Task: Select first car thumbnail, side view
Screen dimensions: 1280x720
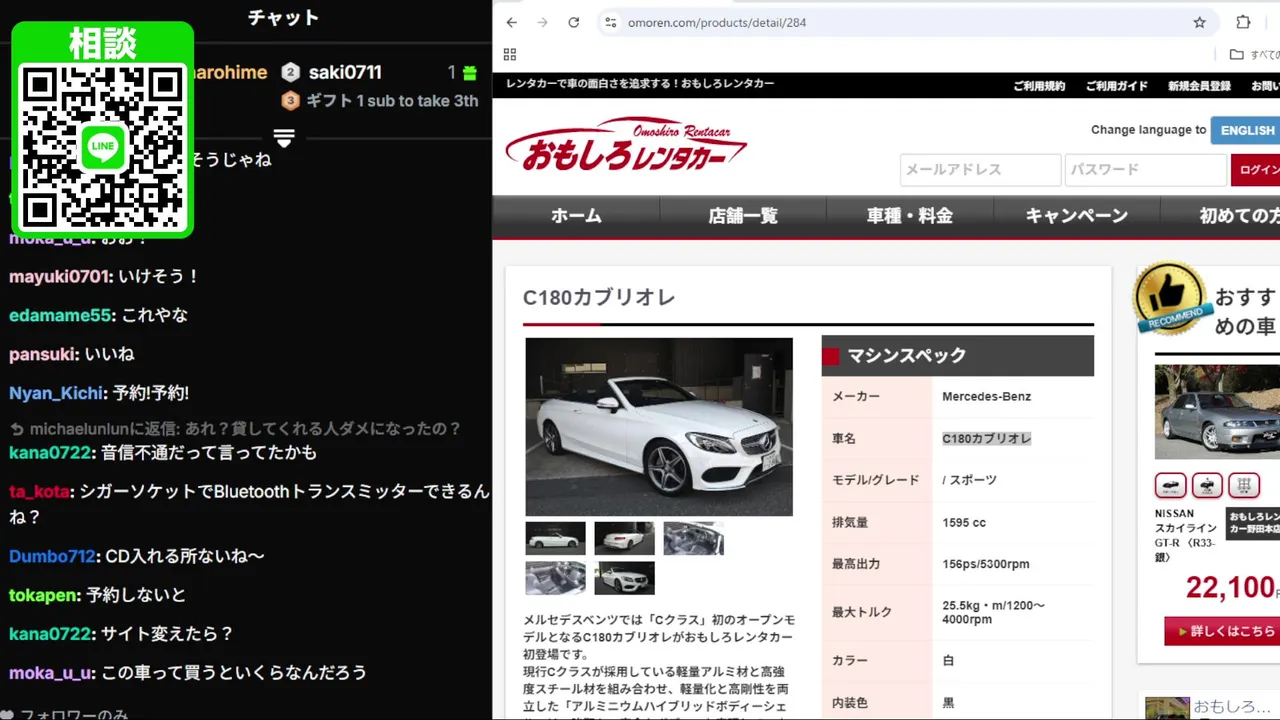Action: [556, 538]
